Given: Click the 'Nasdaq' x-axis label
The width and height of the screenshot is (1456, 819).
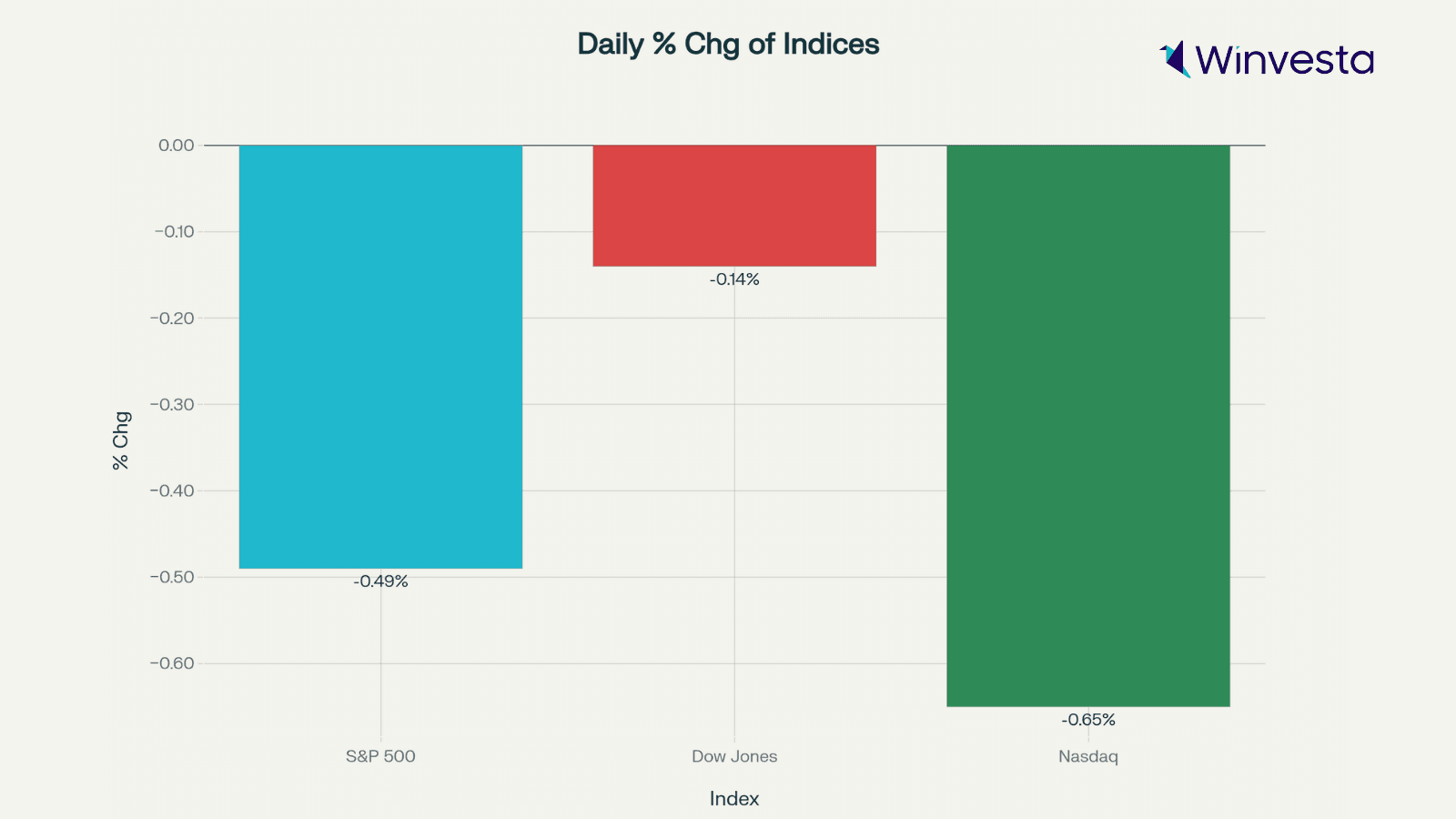Looking at the screenshot, I should point(1087,756).
